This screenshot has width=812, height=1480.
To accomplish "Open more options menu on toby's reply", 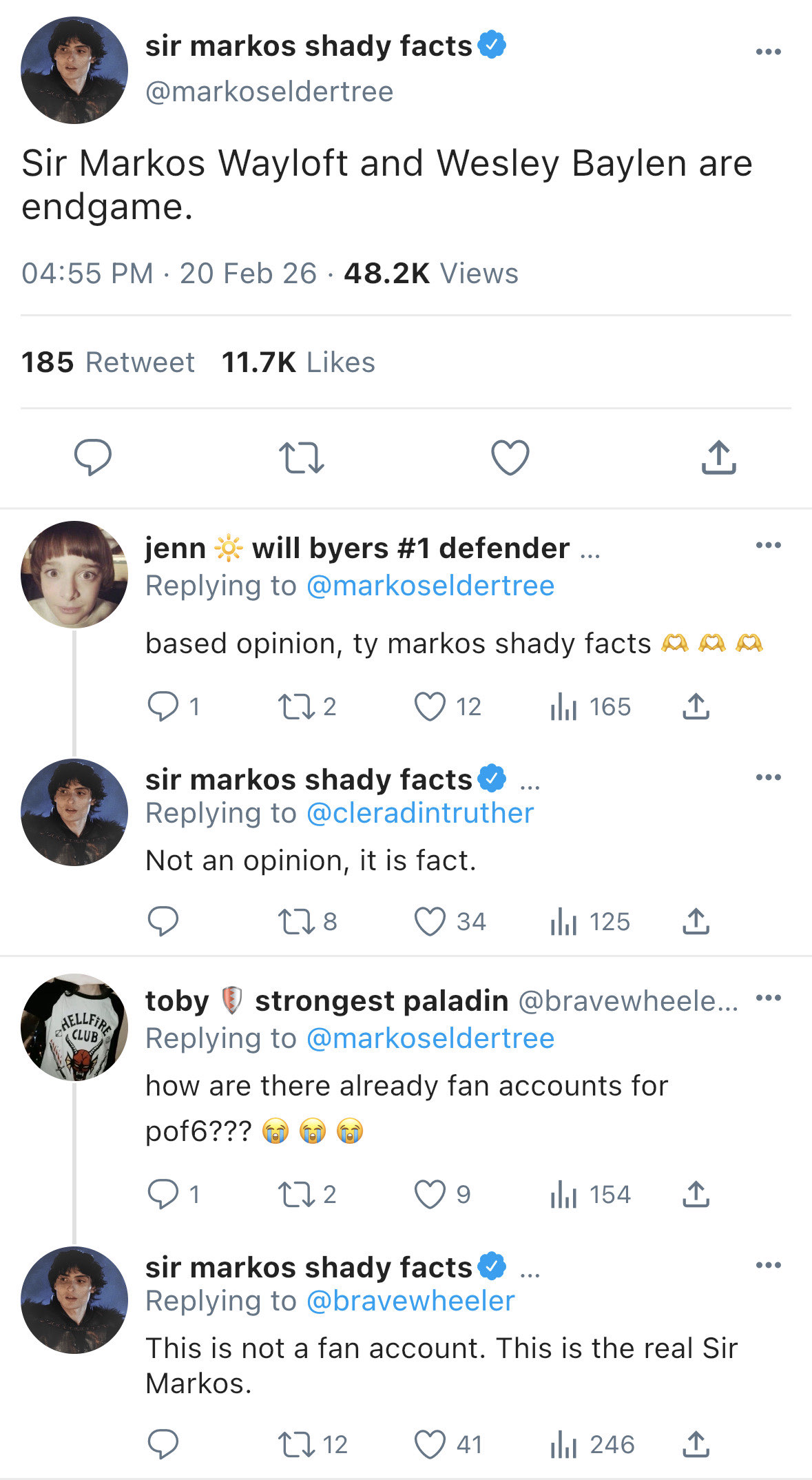I will (x=768, y=998).
